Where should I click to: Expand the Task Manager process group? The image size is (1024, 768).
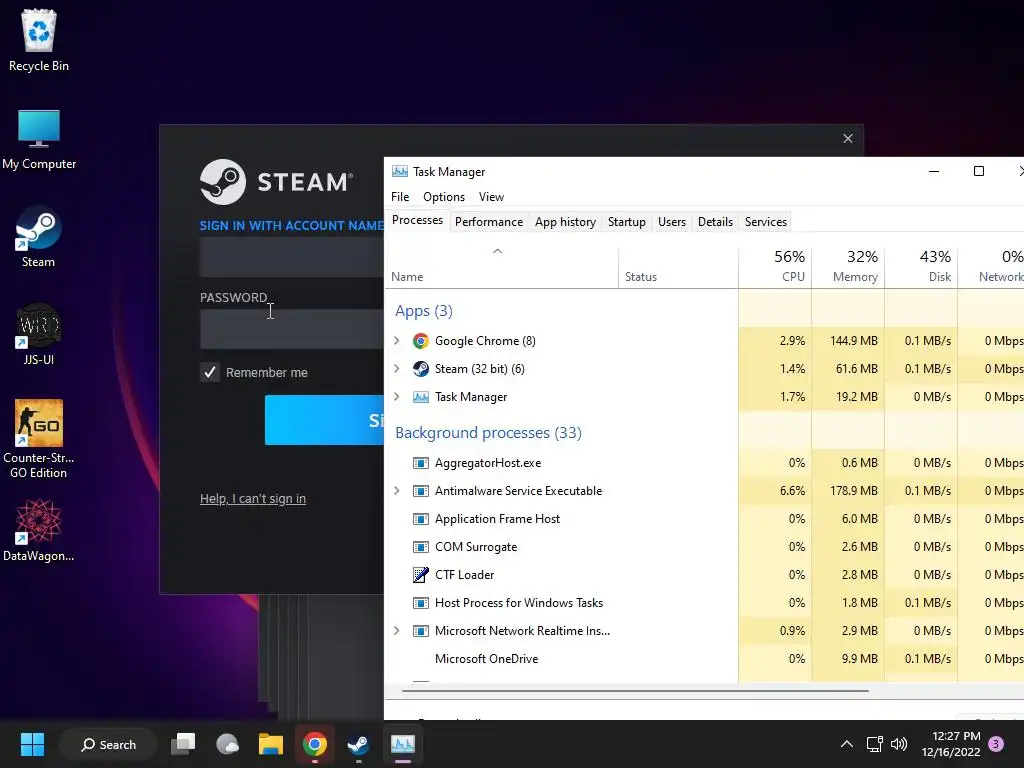click(x=396, y=397)
